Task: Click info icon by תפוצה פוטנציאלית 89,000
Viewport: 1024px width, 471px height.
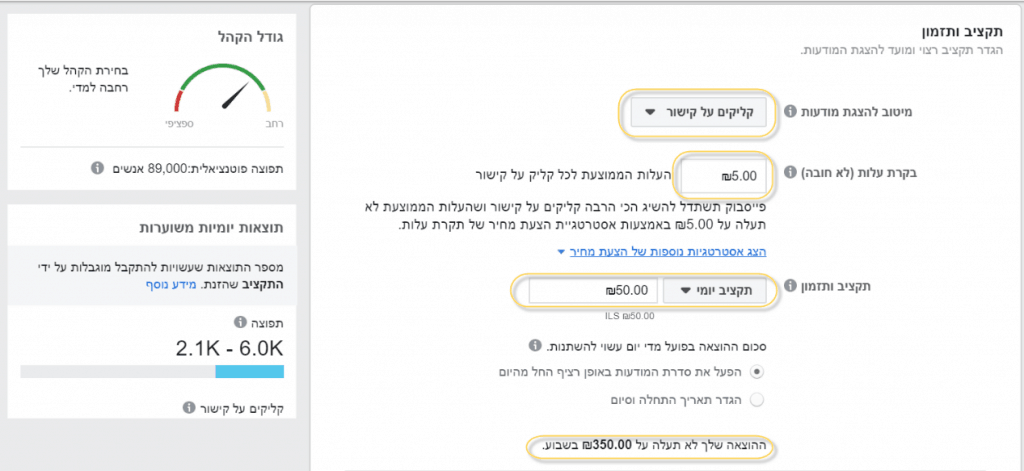Action: [96, 169]
